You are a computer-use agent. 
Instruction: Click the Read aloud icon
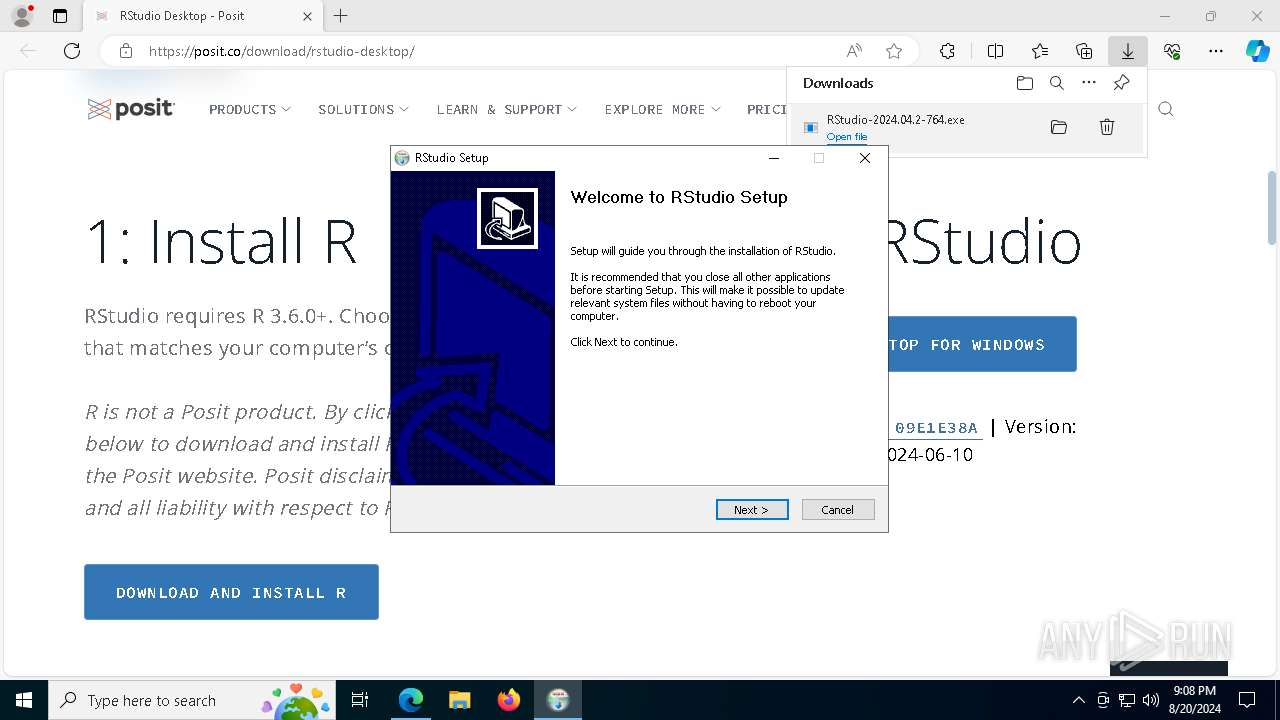[x=854, y=51]
